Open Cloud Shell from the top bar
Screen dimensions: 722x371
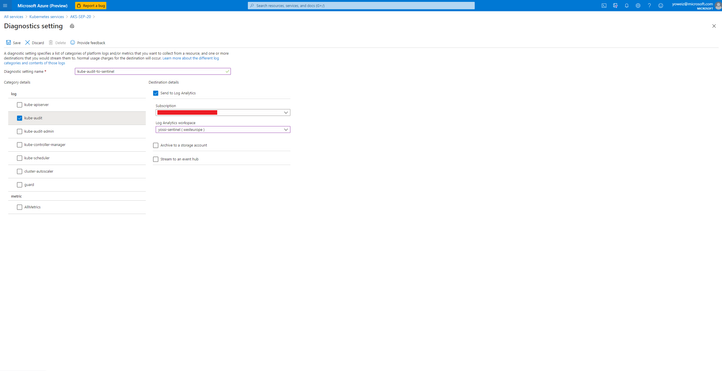point(604,6)
